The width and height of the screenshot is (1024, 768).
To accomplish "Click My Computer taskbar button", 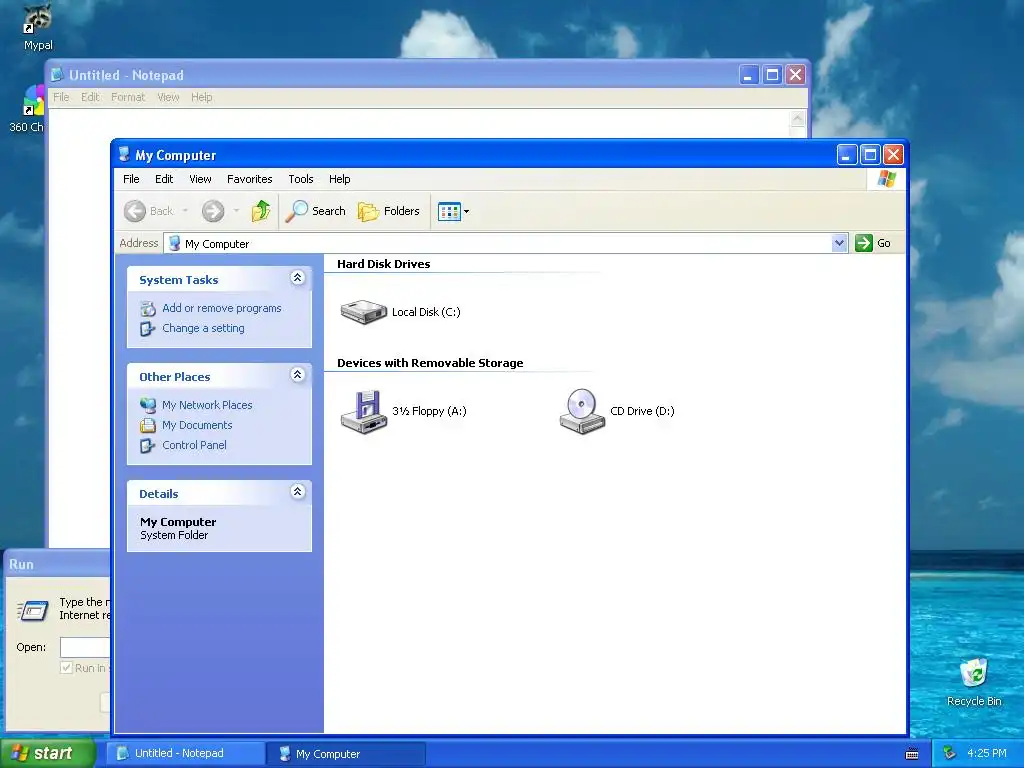I will [x=347, y=754].
